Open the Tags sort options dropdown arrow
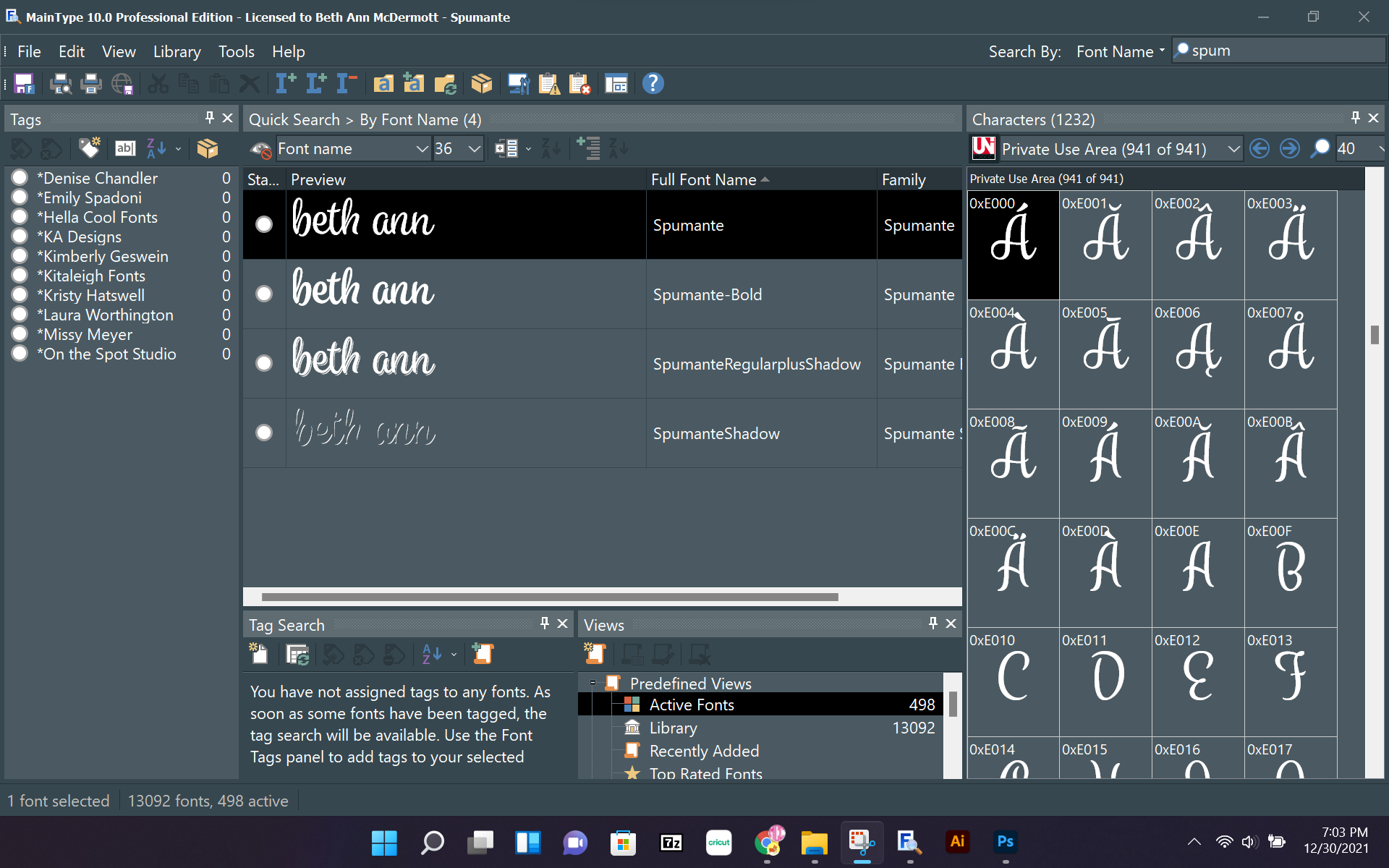Screen dimensions: 1389x868 click(178, 149)
